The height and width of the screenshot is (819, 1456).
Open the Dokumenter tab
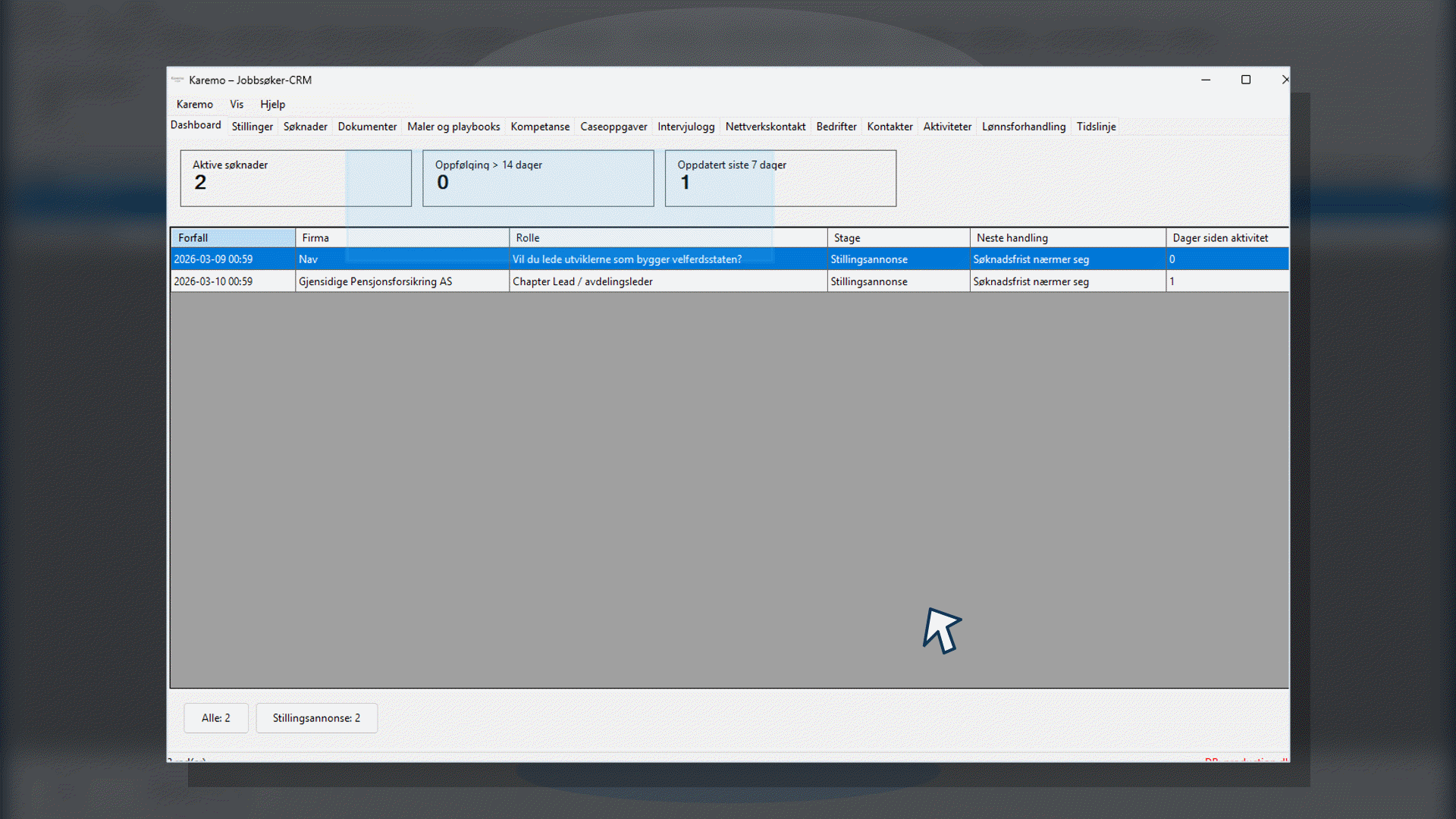[367, 127]
